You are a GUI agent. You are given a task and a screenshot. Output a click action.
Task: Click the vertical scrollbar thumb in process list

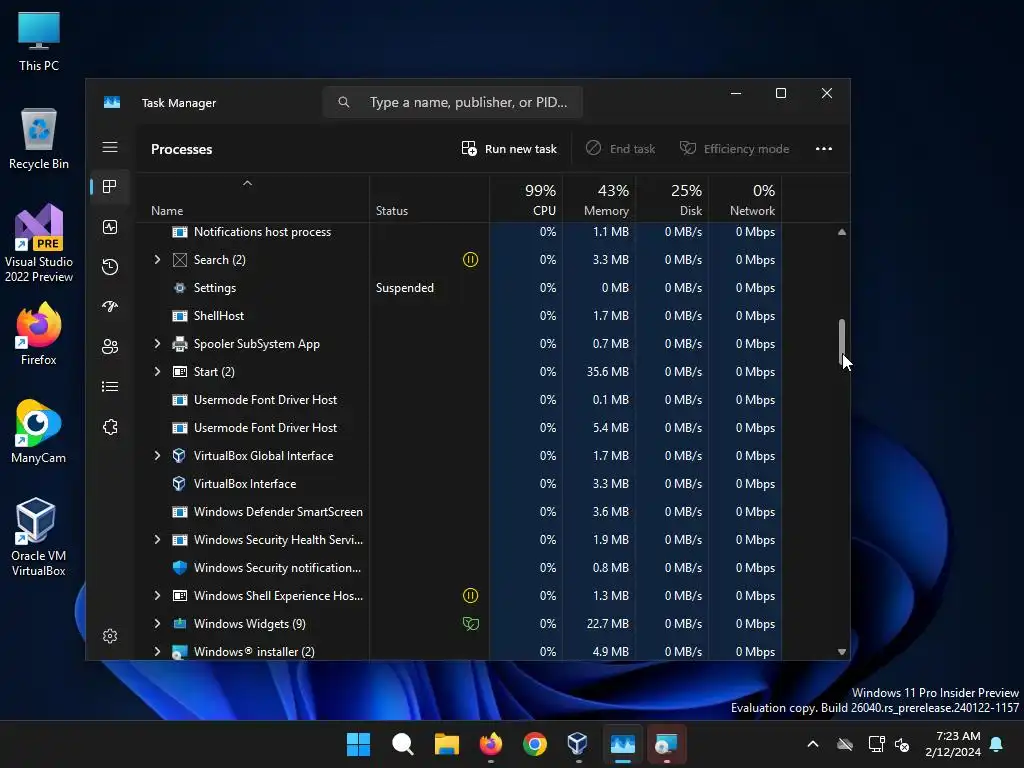(842, 342)
